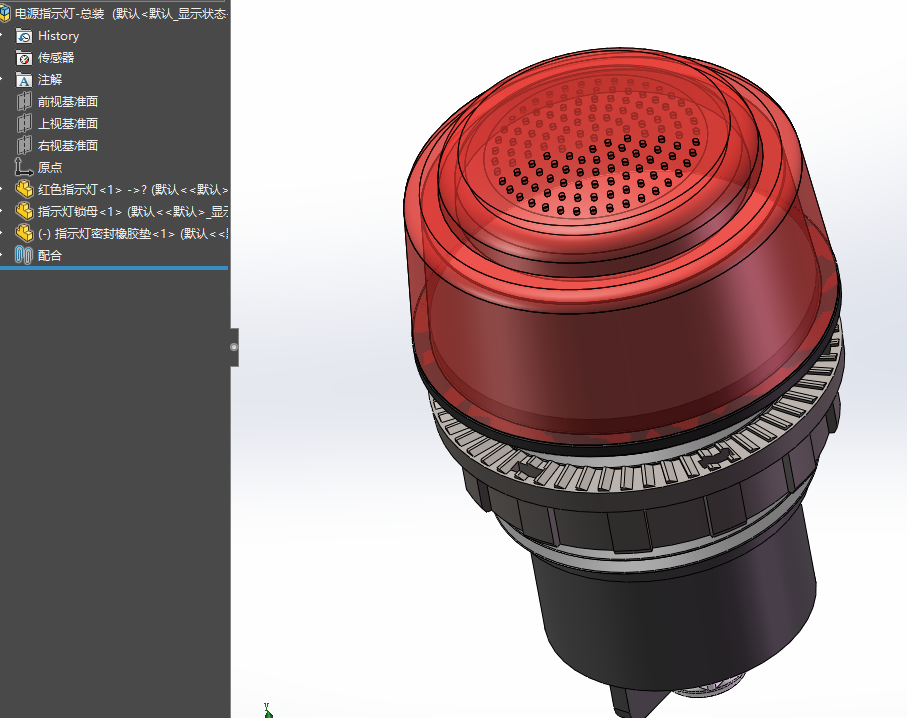Click the History folder icon
907x718 pixels.
coord(24,36)
